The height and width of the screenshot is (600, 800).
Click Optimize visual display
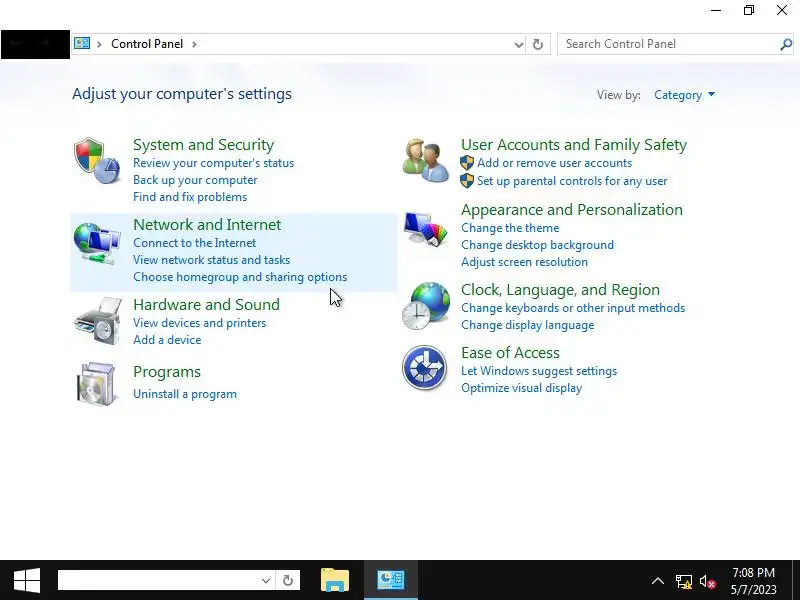[521, 388]
